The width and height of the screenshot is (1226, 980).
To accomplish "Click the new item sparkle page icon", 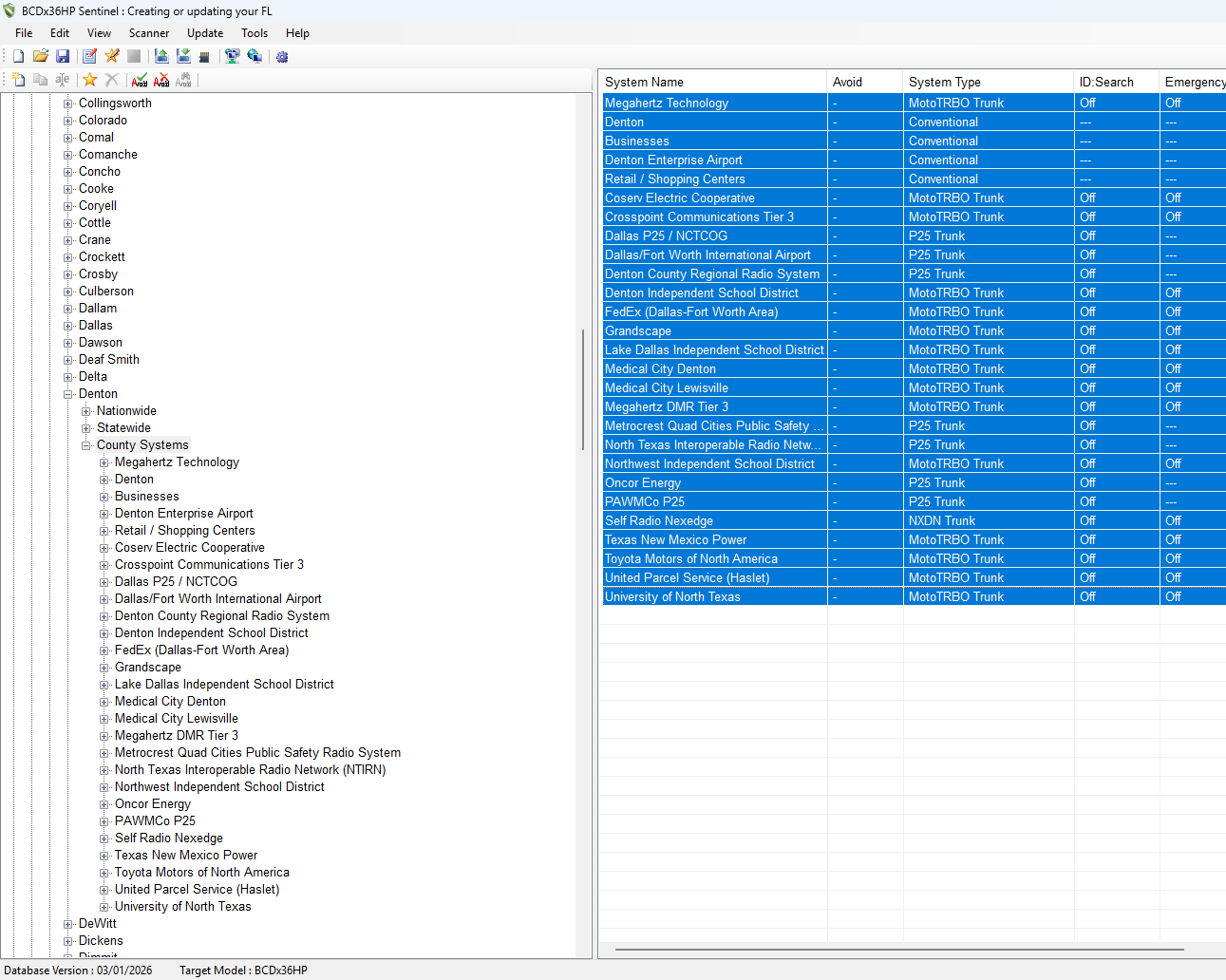I will (18, 80).
